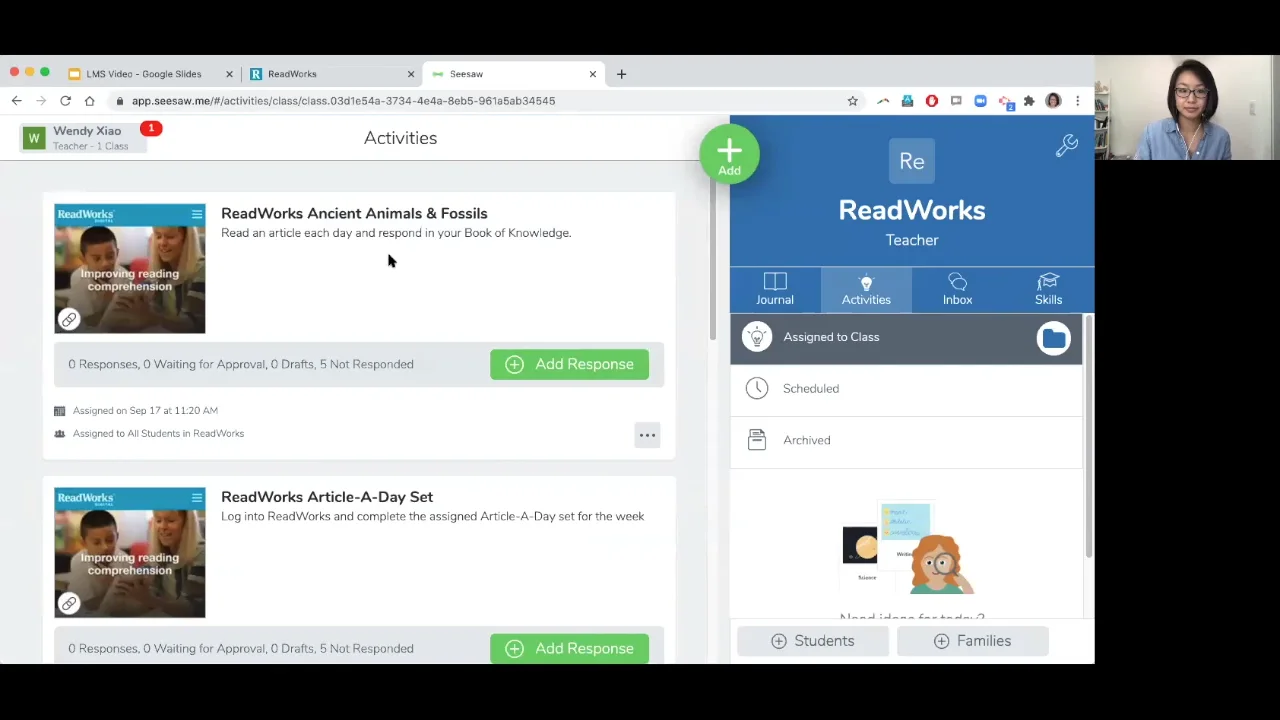The width and height of the screenshot is (1280, 720).
Task: Click the Re class avatar
Action: tap(912, 161)
